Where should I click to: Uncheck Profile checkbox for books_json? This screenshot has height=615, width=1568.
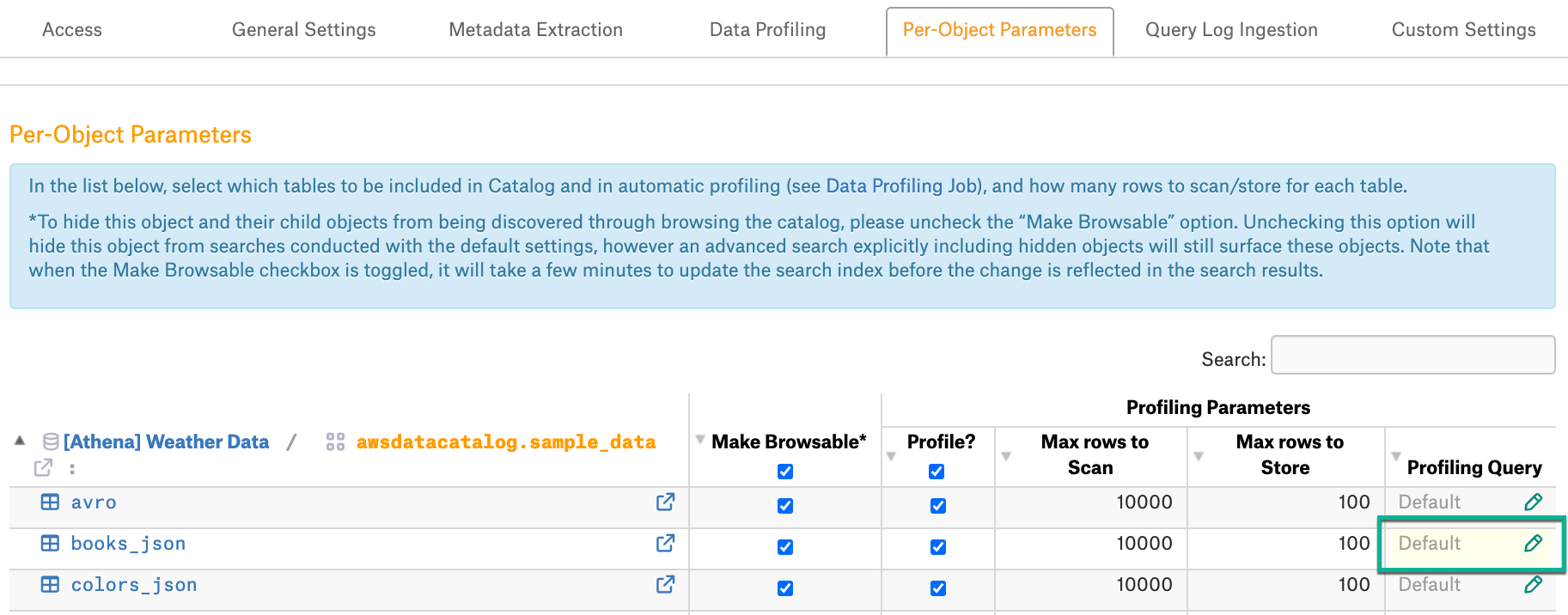pos(938,547)
